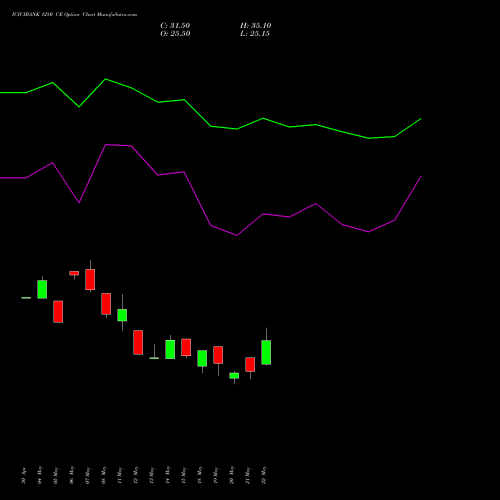Screen dimensions: 500x500
Task: Click the red candlestick for 07 May
Action: pyautogui.click(x=90, y=279)
